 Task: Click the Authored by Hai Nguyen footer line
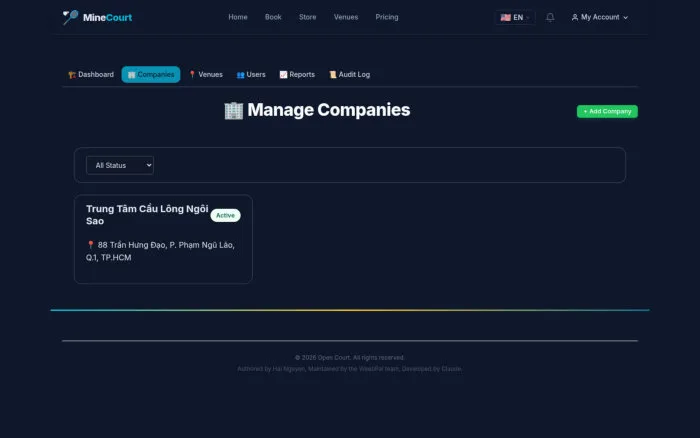(350, 369)
